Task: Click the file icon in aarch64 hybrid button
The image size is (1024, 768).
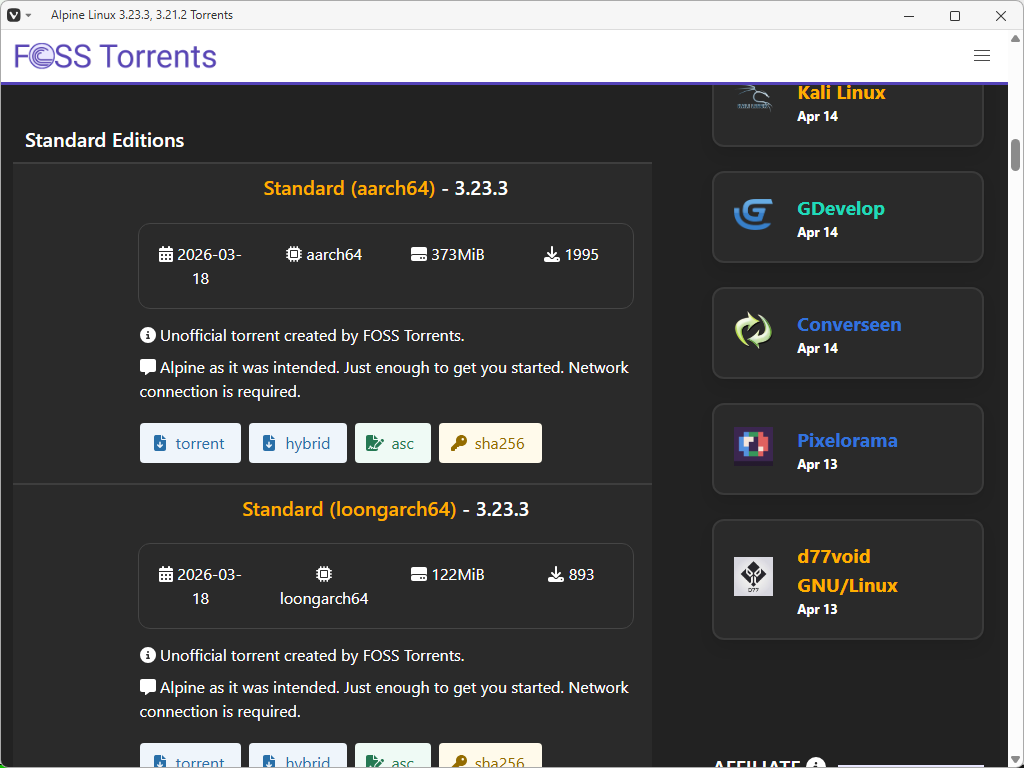Action: tap(269, 443)
